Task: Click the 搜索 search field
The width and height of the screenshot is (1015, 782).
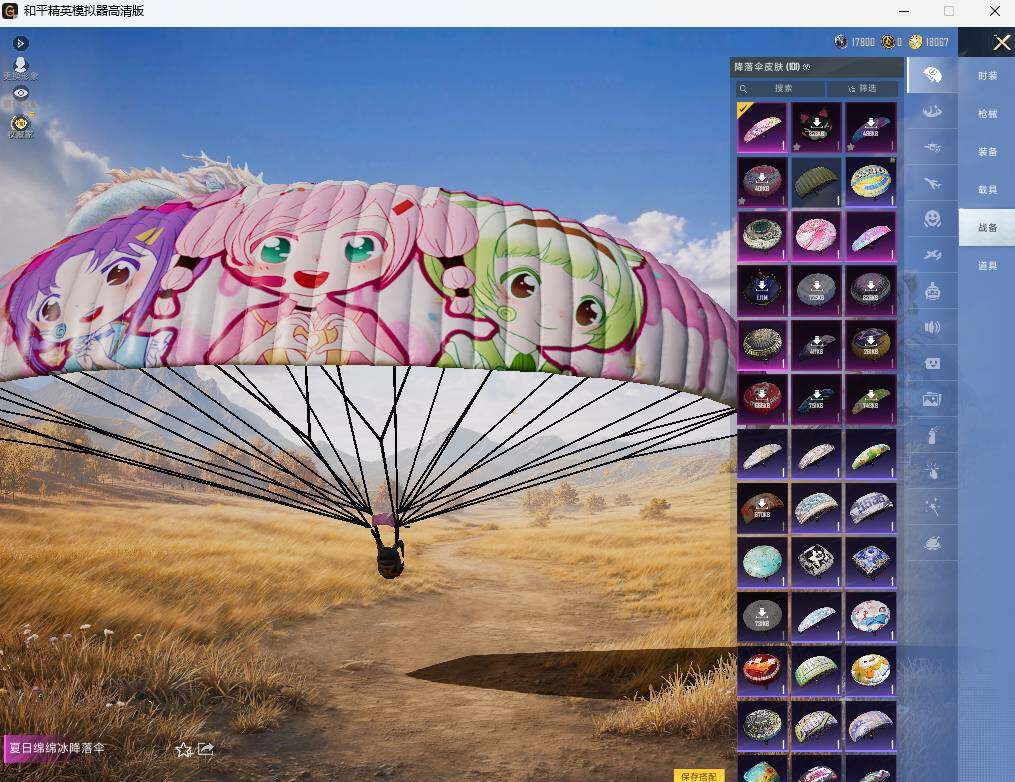Action: (x=781, y=88)
